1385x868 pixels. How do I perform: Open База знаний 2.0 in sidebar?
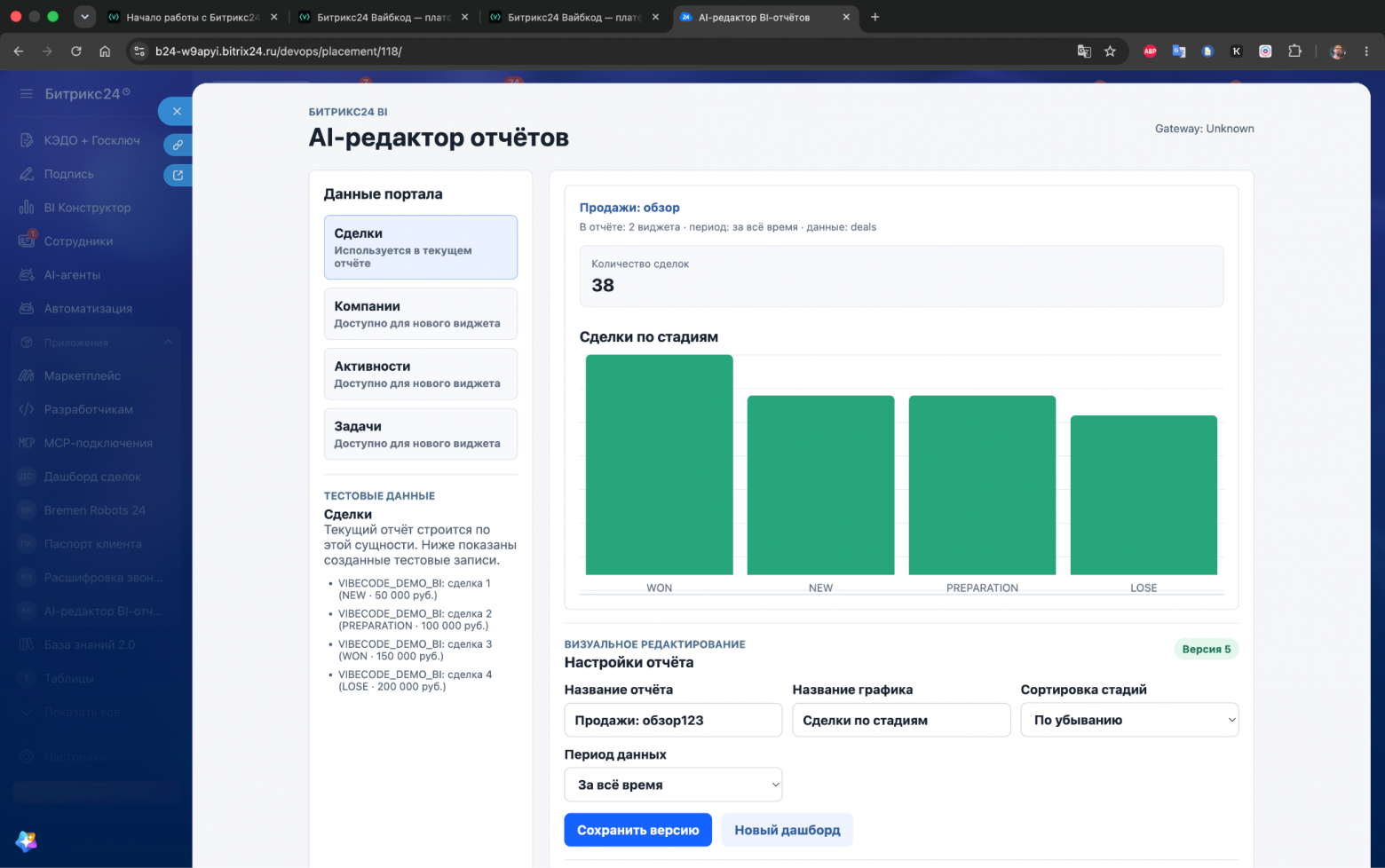pyautogui.click(x=90, y=644)
